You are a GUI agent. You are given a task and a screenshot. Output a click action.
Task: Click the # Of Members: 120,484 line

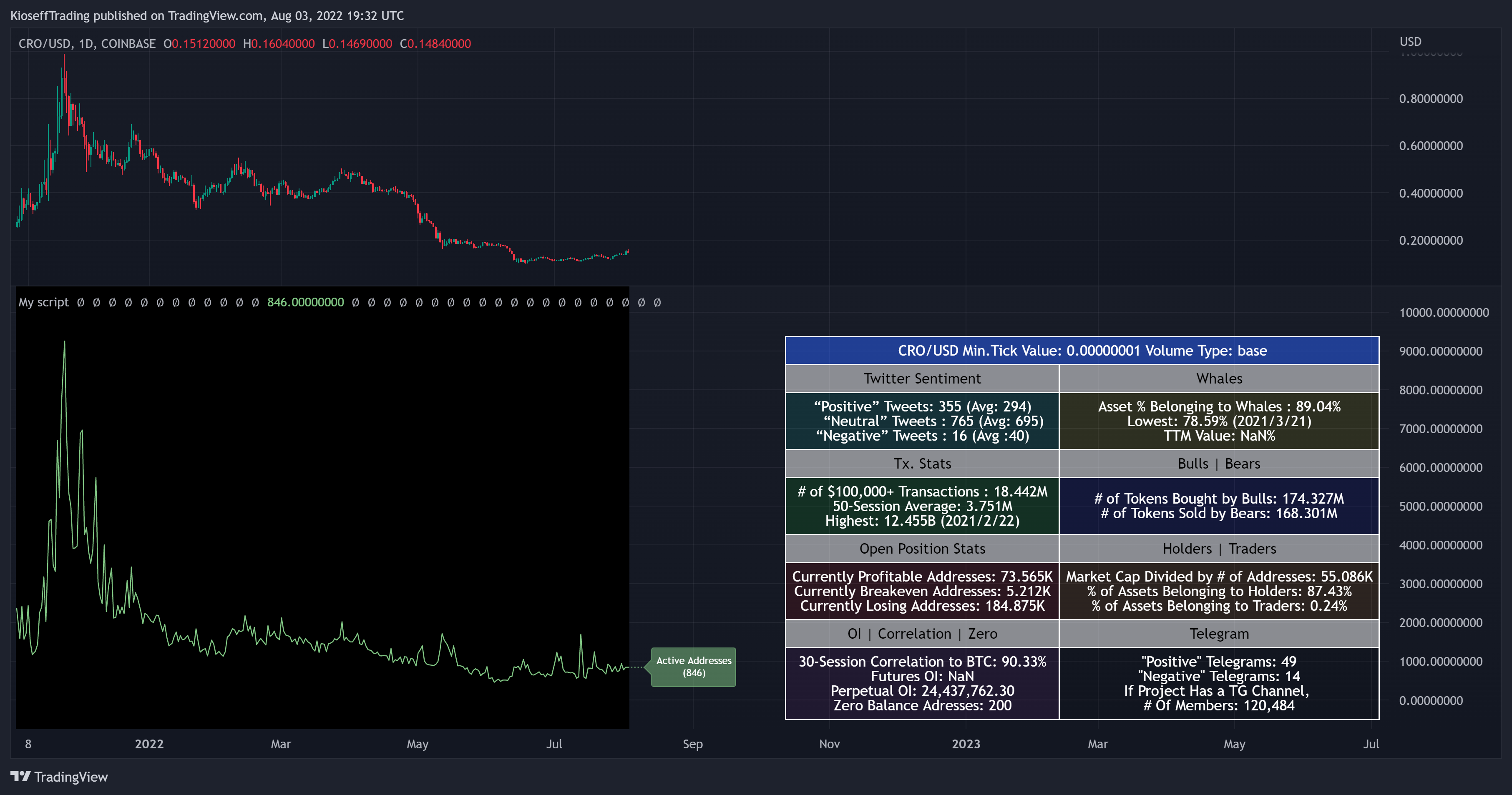pos(1219,706)
